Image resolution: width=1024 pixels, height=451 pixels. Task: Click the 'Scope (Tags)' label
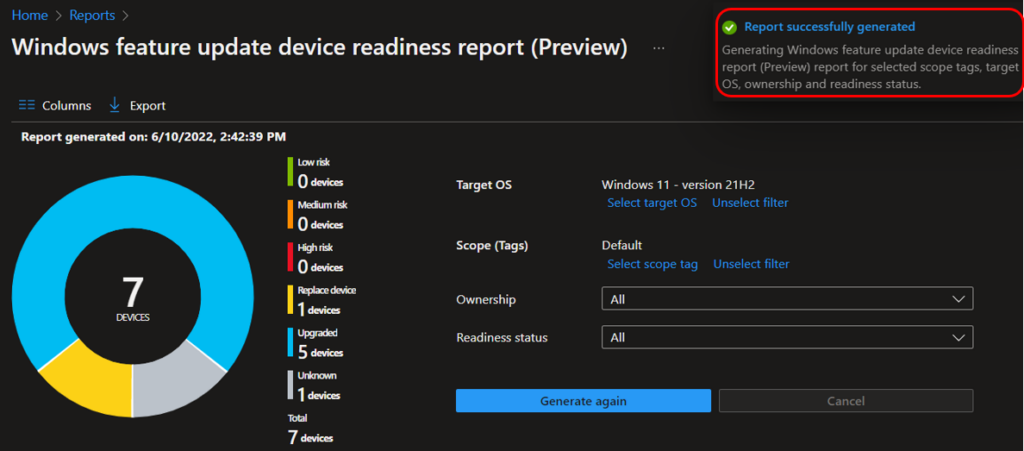click(x=492, y=246)
